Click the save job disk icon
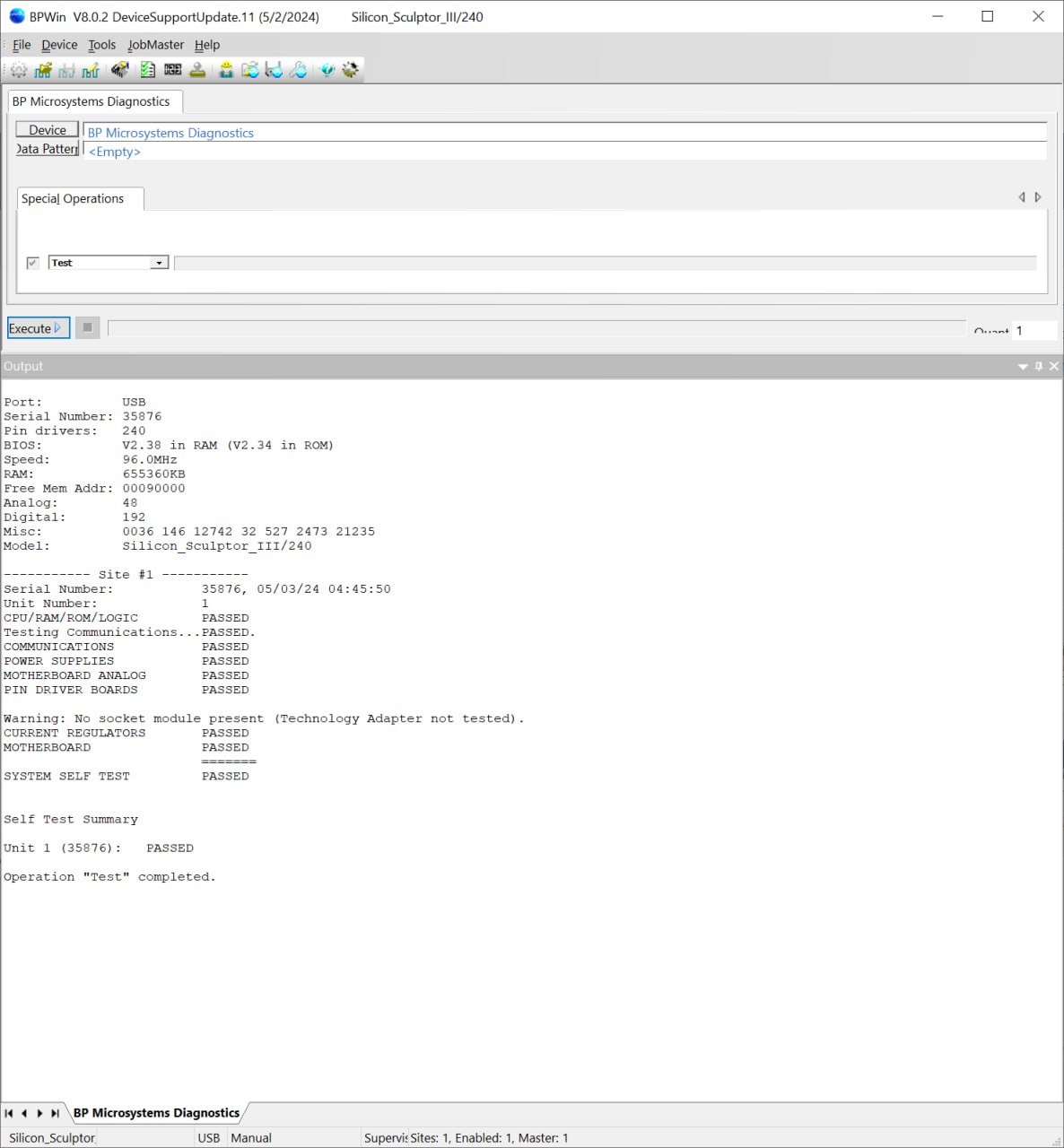This screenshot has width=1064, height=1148. [274, 70]
